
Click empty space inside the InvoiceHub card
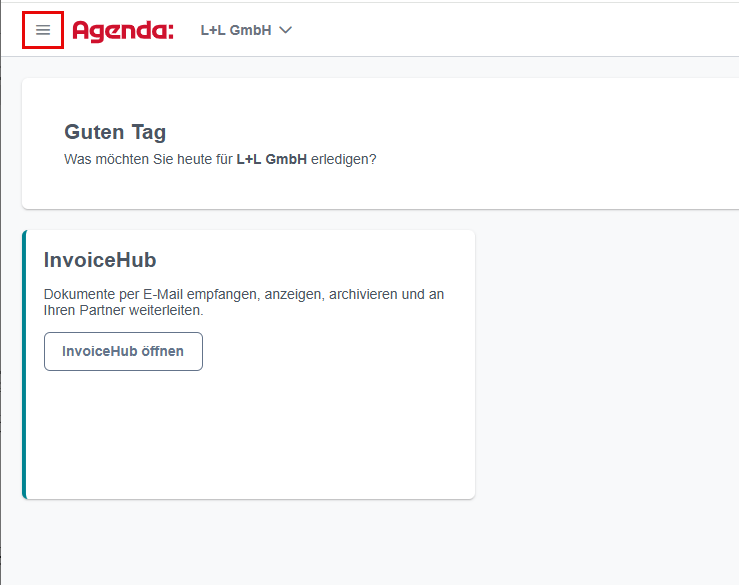(250, 434)
